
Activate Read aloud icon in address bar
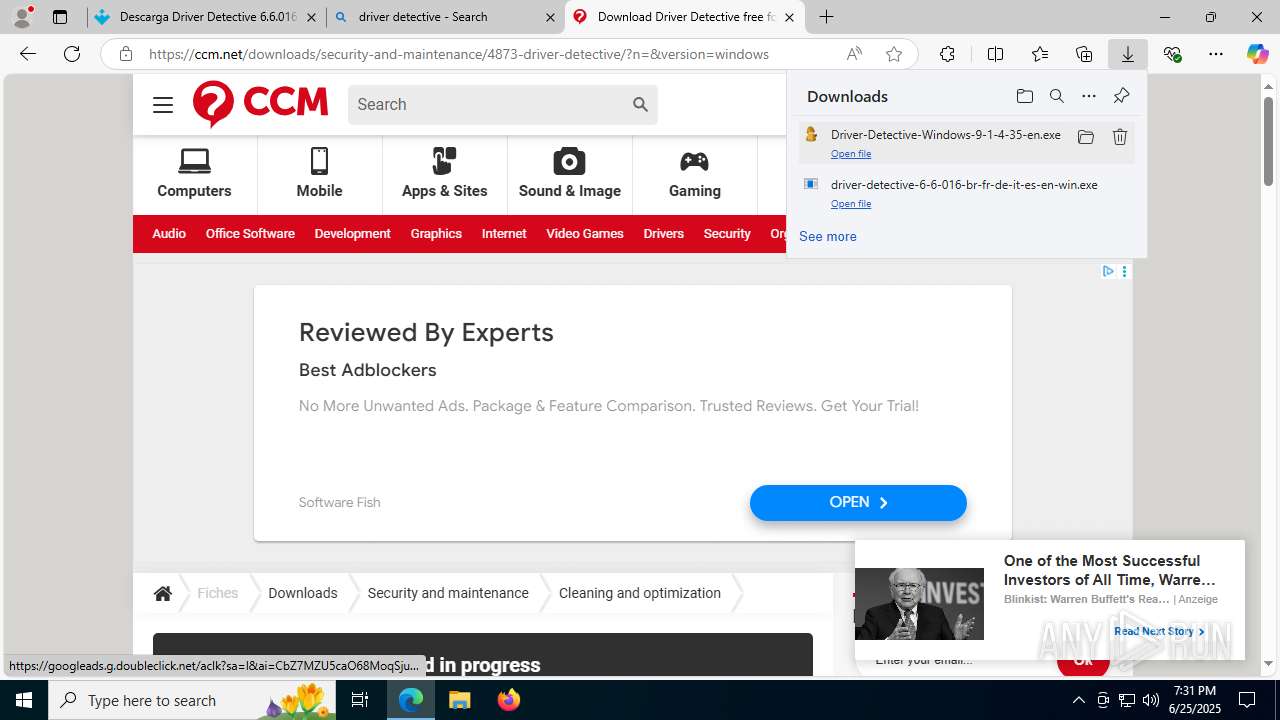click(x=854, y=54)
